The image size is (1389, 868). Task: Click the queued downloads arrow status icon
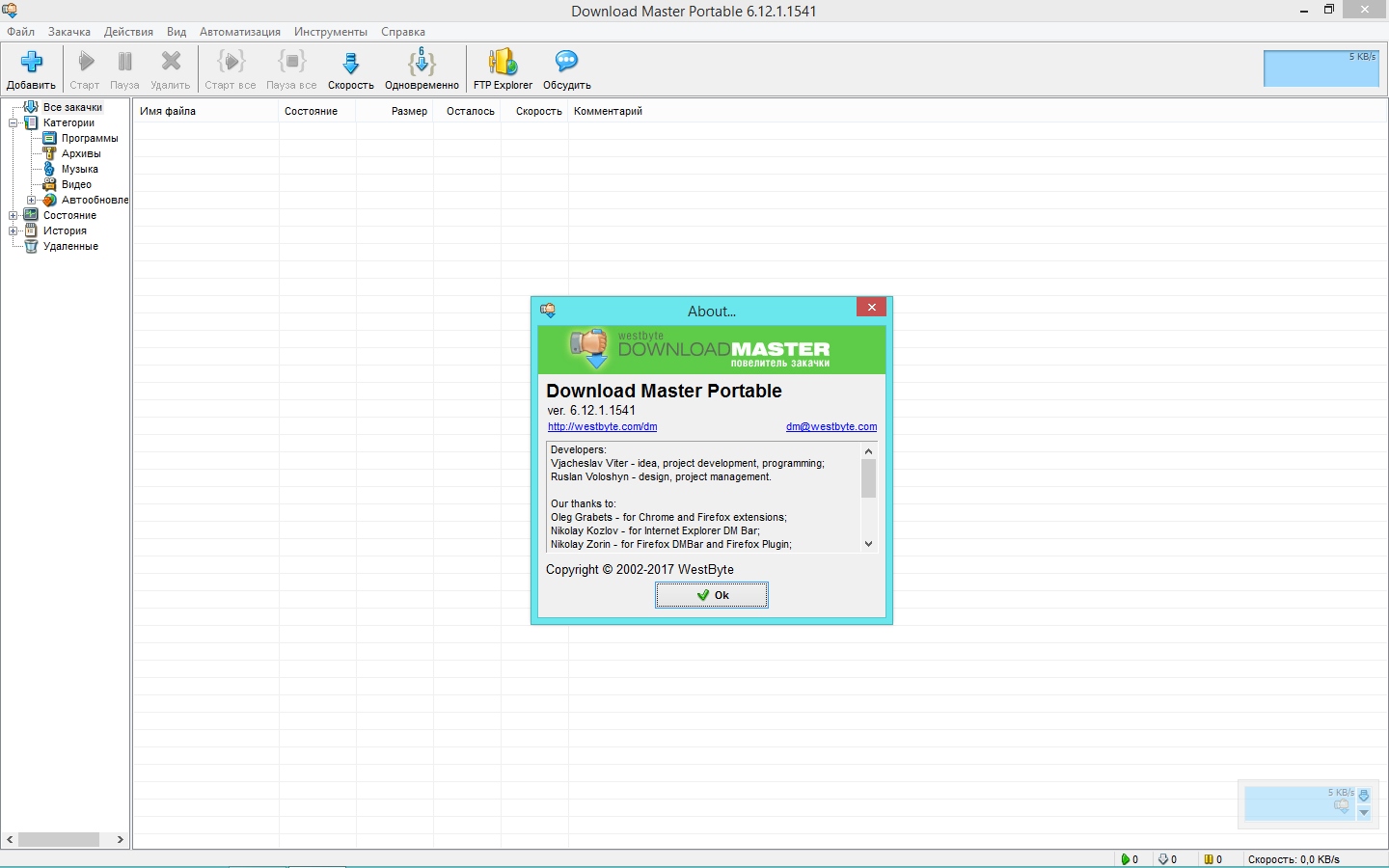point(1163,859)
